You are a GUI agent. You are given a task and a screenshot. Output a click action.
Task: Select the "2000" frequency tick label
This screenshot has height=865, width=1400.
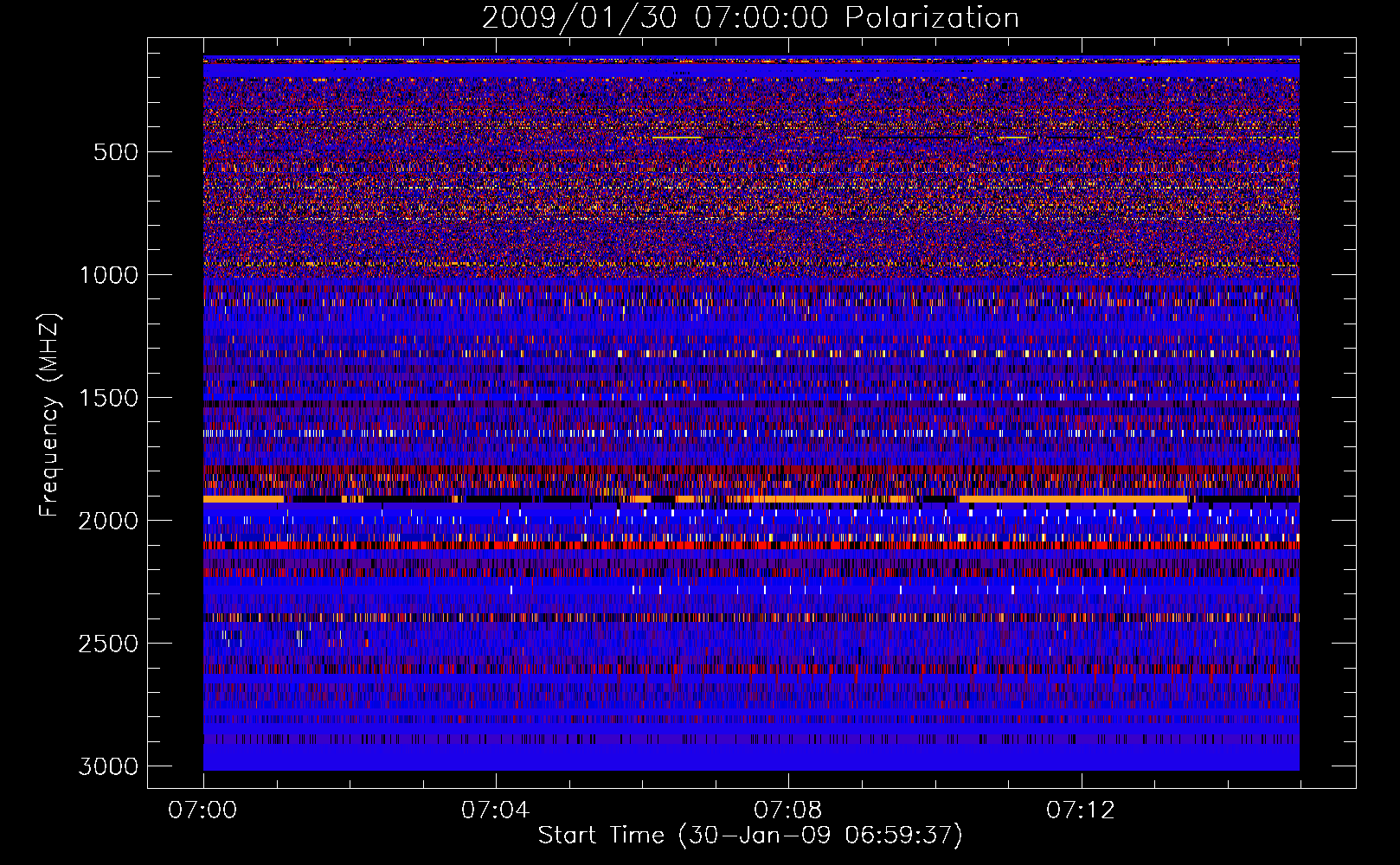[108, 521]
